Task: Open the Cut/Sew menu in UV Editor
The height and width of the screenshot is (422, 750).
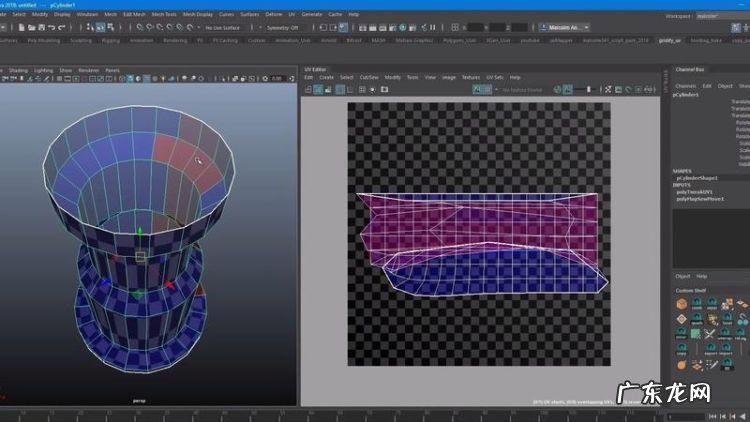Action: tap(369, 77)
